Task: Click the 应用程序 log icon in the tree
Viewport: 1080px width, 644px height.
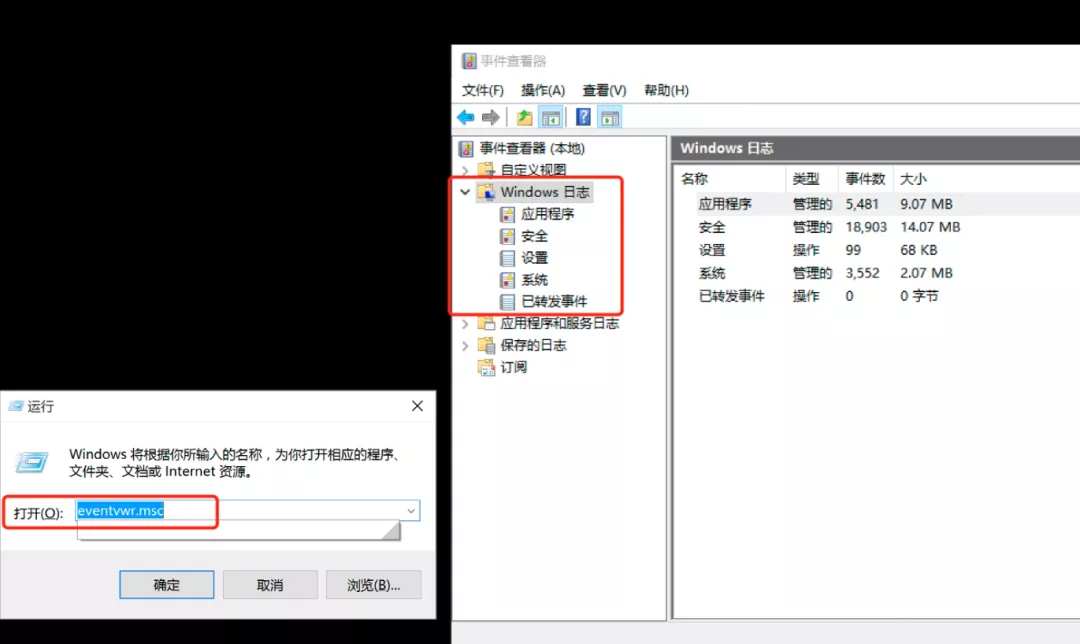Action: pyautogui.click(x=508, y=214)
